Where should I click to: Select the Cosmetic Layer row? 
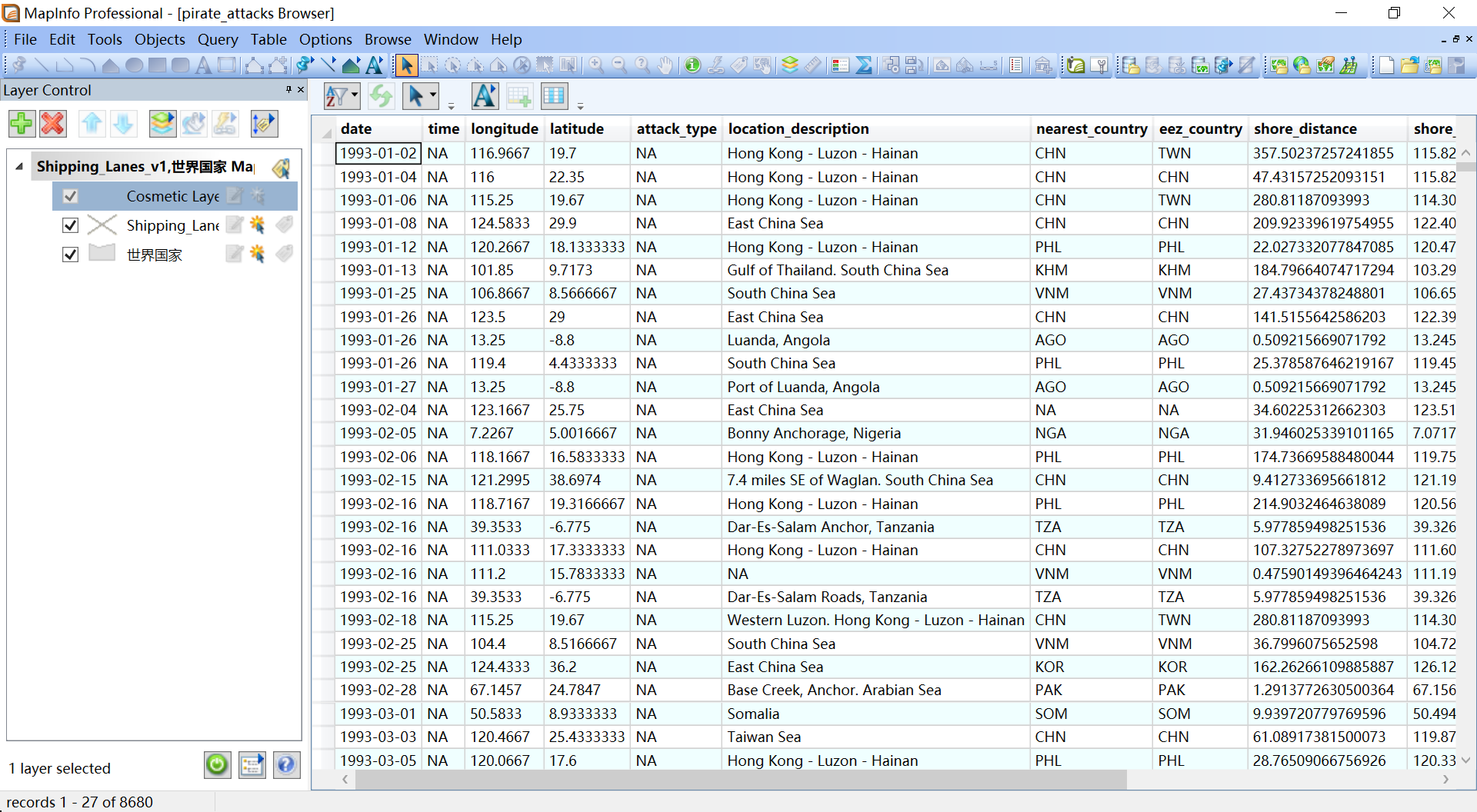pos(175,196)
